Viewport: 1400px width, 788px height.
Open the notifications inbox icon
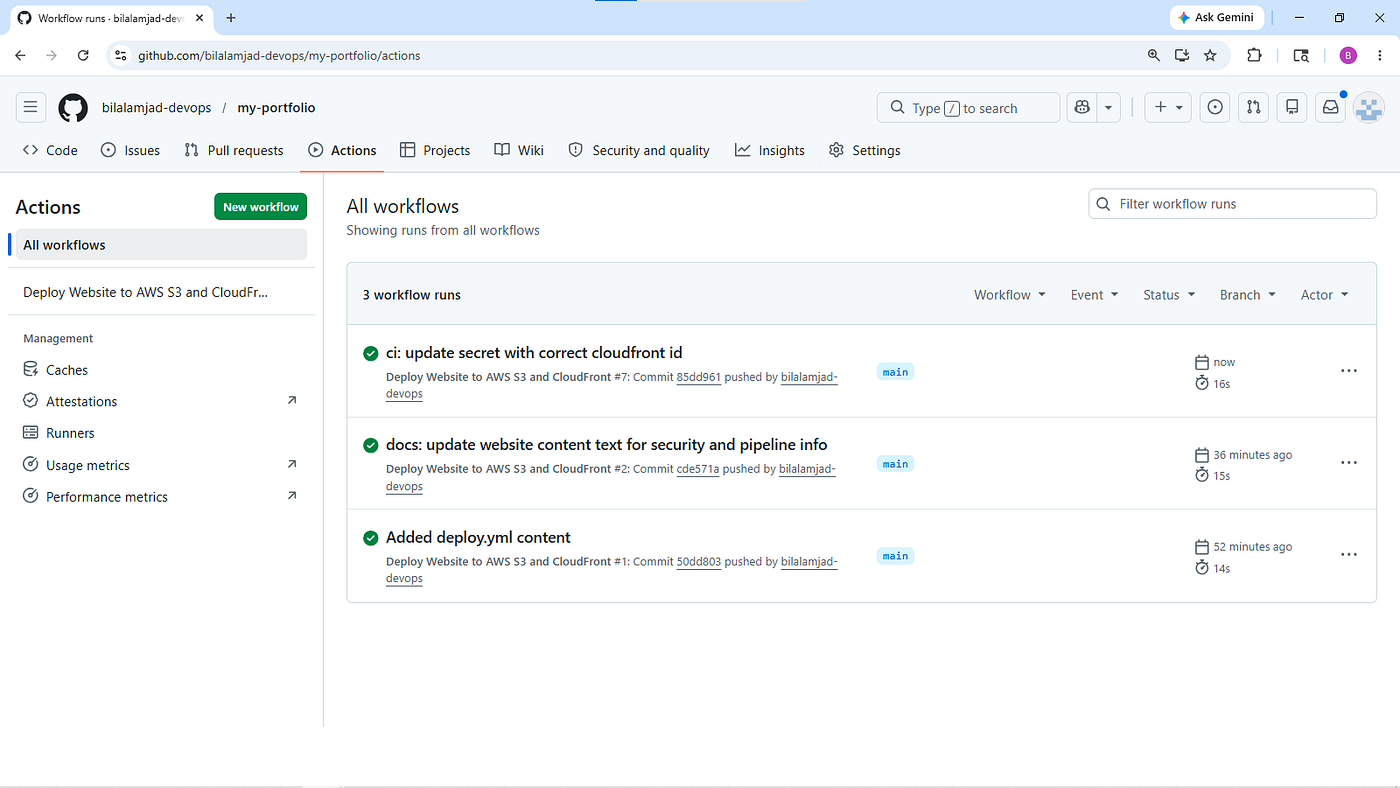click(1331, 108)
